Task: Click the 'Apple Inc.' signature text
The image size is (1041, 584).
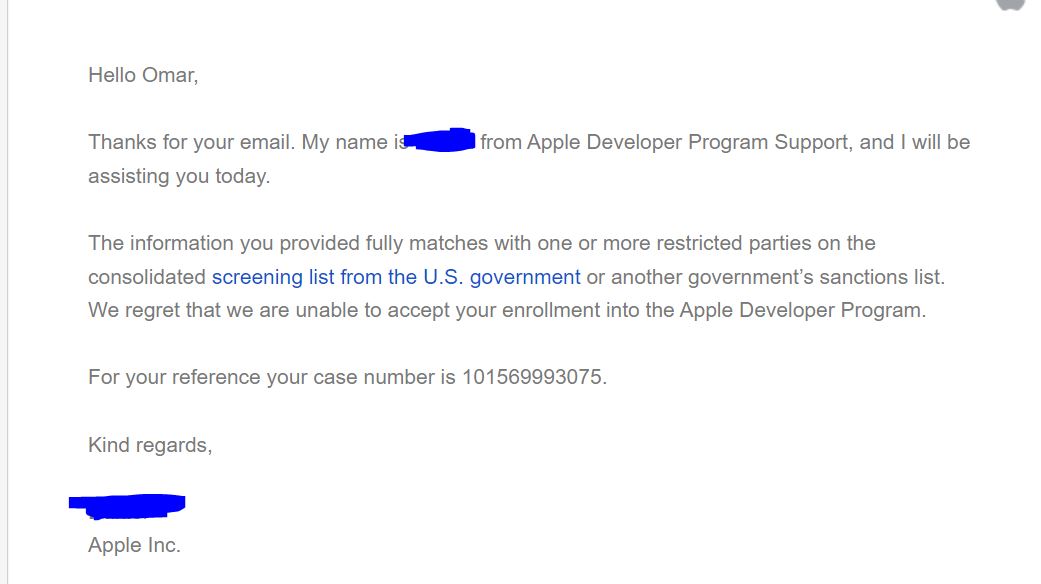Action: coord(134,545)
